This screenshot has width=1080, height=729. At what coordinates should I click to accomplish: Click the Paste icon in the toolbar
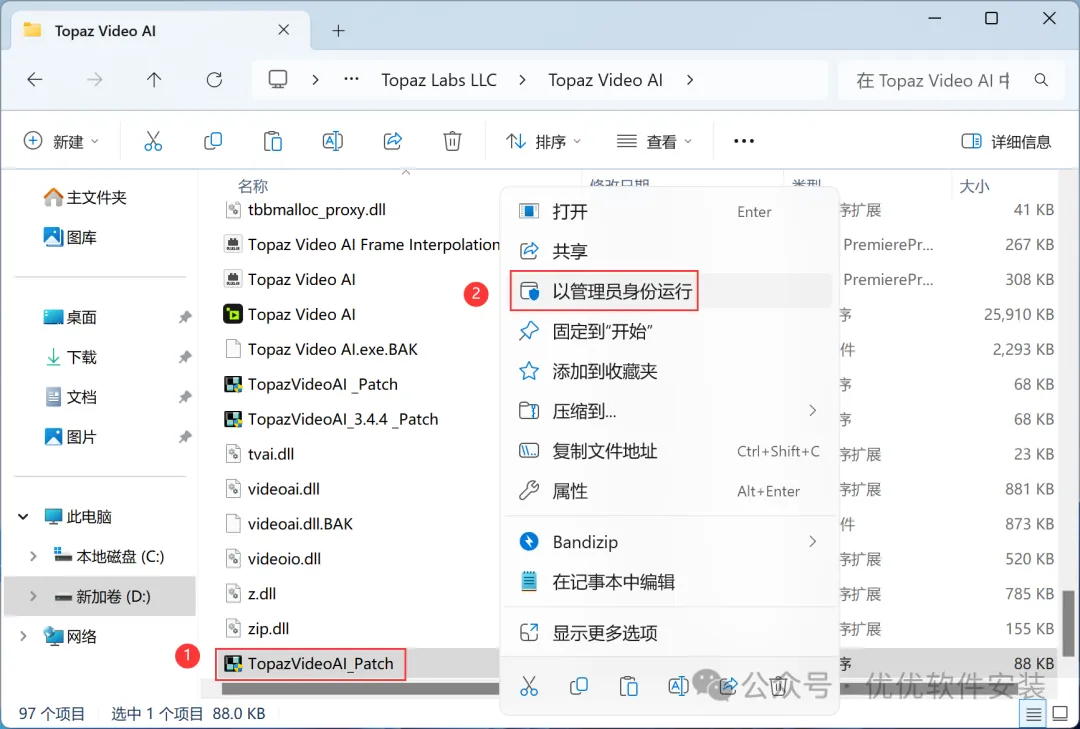pos(273,141)
